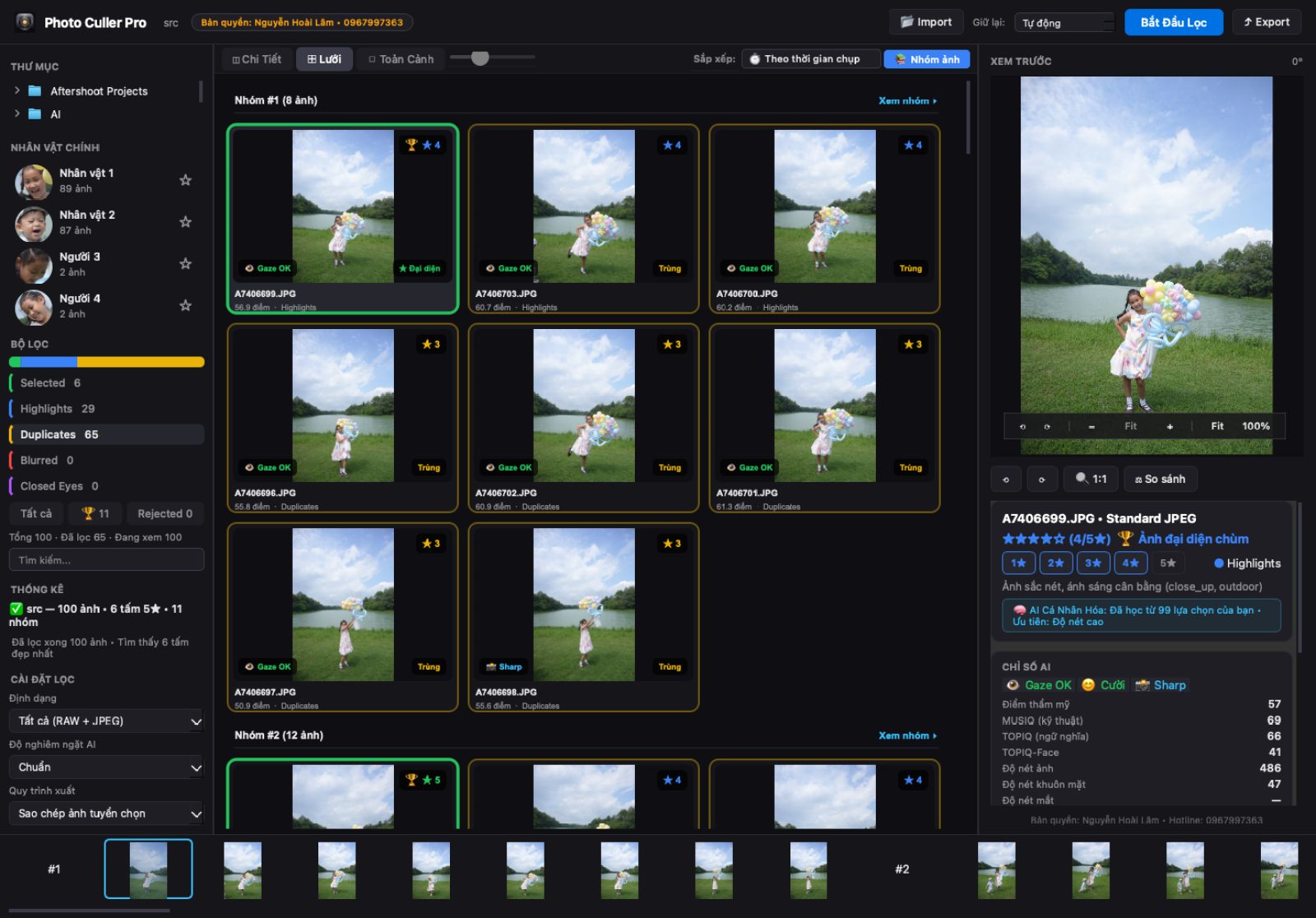This screenshot has height=918, width=1316.
Task: Click the Cười smile indicator in Chỉ số AI
Action: (x=1103, y=685)
